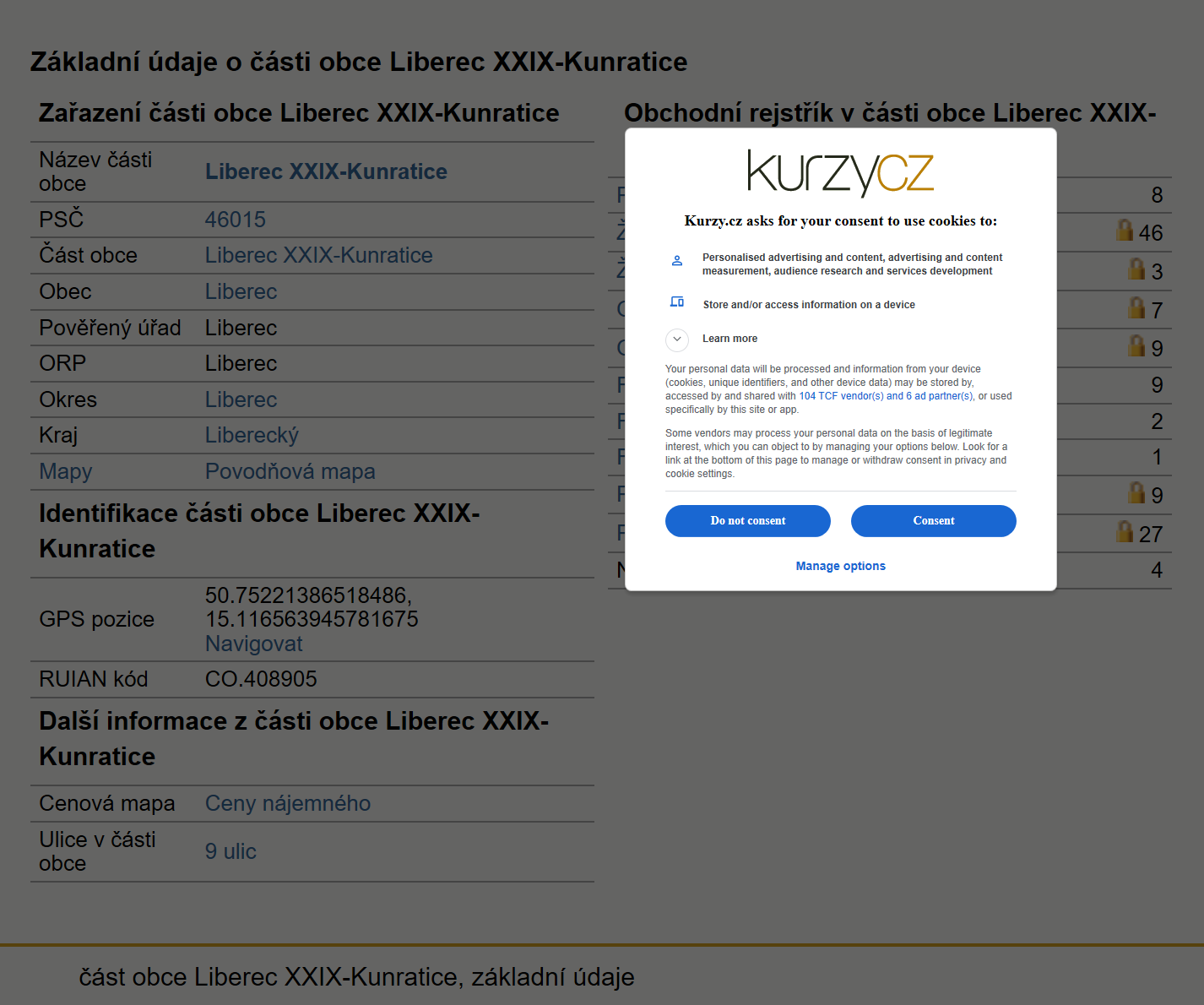Click the Navigovat link
The height and width of the screenshot is (1005, 1204).
pos(253,644)
